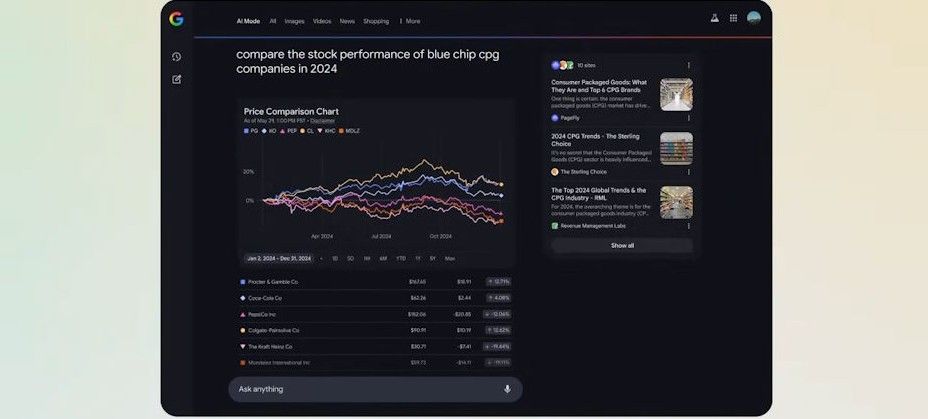Expand the More search options menu
Image resolution: width=928 pixels, height=419 pixels.
[x=410, y=21]
